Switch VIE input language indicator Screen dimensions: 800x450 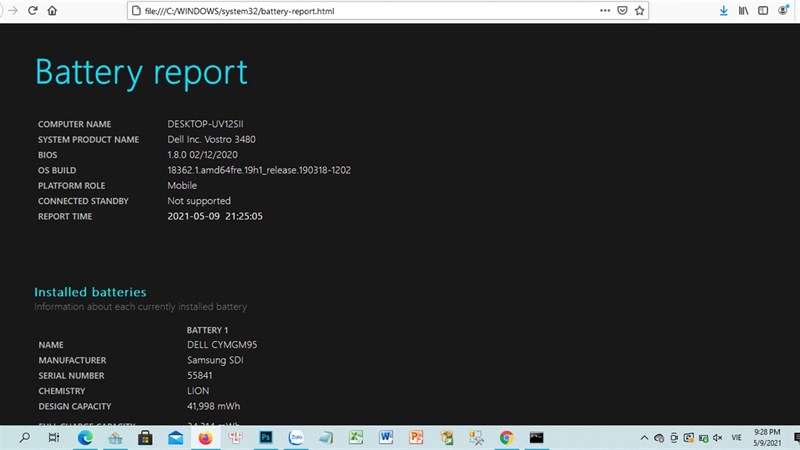[x=736, y=438]
